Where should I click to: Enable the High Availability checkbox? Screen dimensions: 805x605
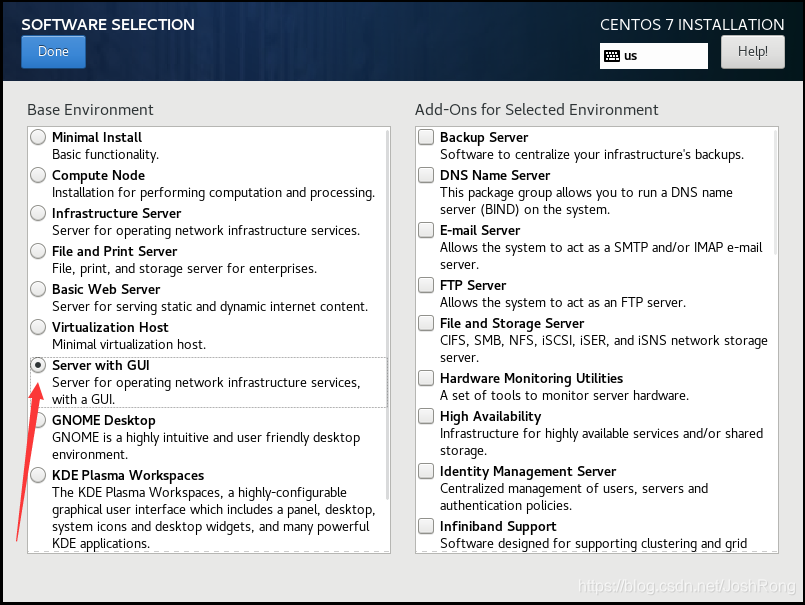pos(426,416)
